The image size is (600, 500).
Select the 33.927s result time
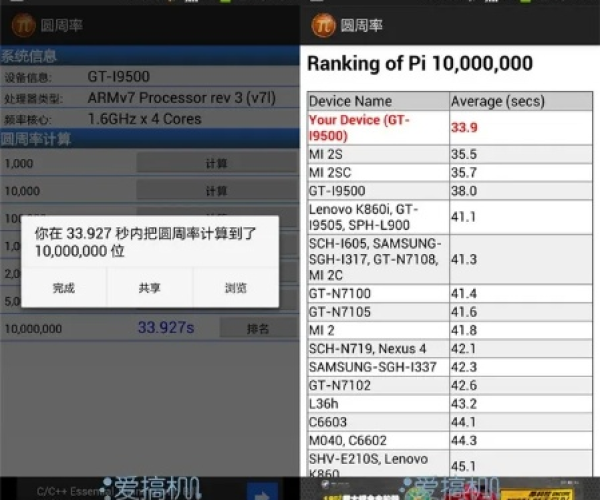click(x=166, y=327)
